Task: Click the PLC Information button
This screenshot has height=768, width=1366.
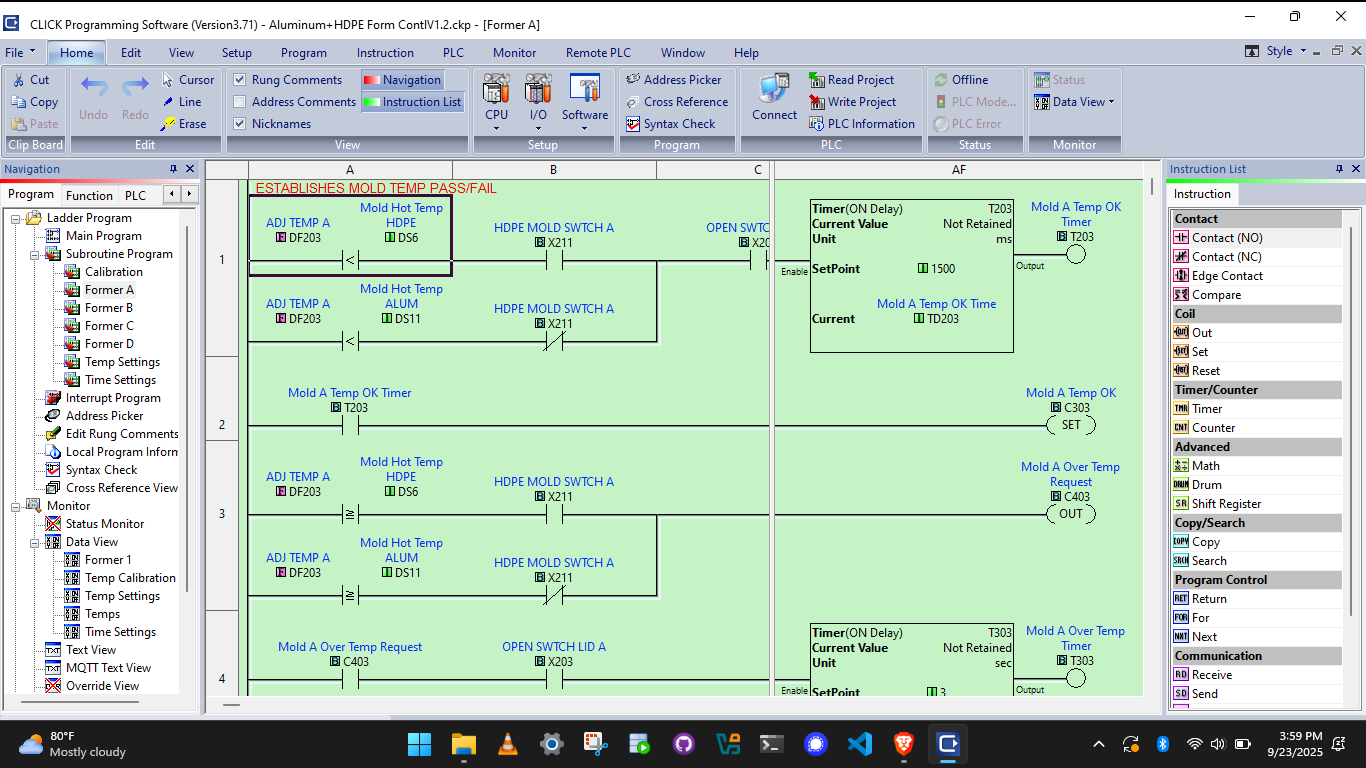Action: (862, 123)
